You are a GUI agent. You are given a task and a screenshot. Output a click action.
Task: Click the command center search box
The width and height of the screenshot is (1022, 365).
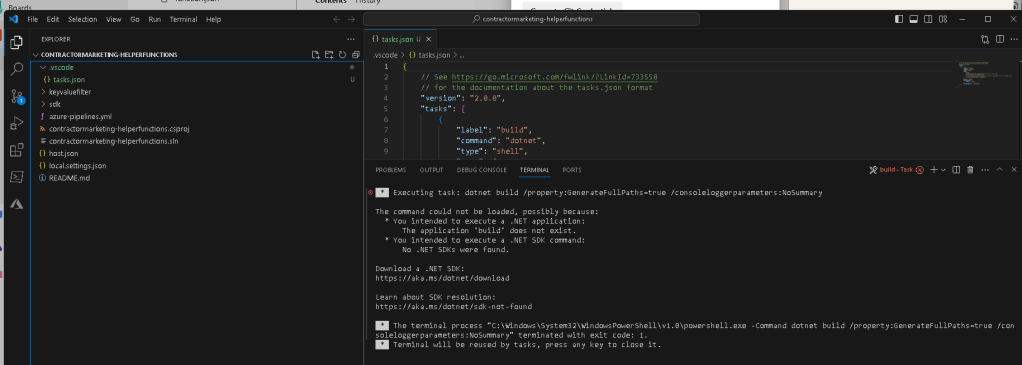[531, 20]
